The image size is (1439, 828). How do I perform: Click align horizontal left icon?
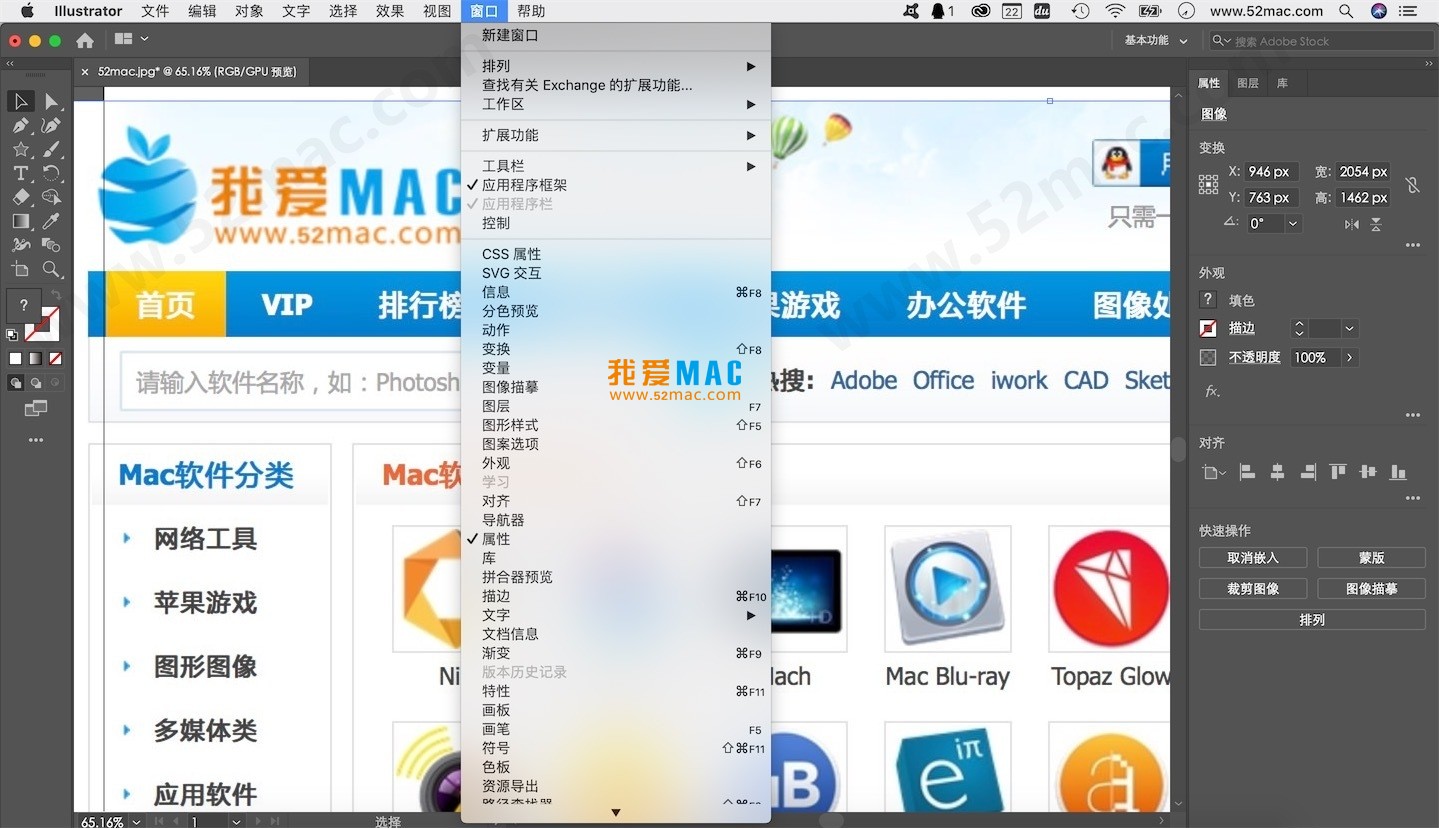(1247, 472)
